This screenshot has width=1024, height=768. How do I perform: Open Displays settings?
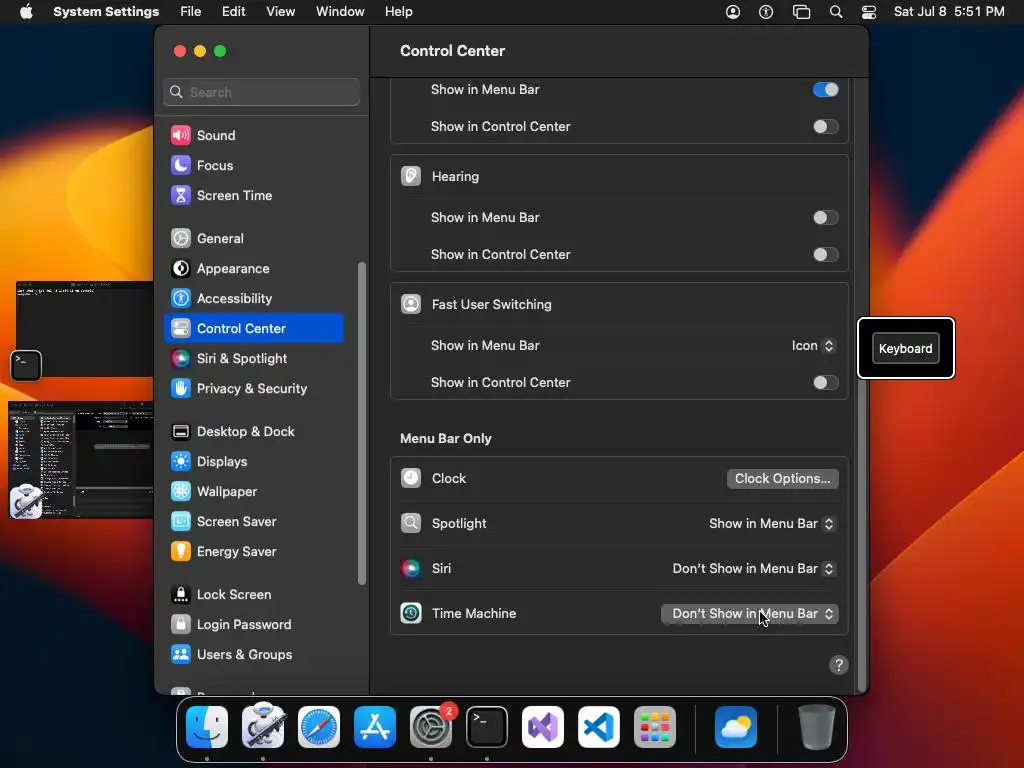tap(254, 462)
